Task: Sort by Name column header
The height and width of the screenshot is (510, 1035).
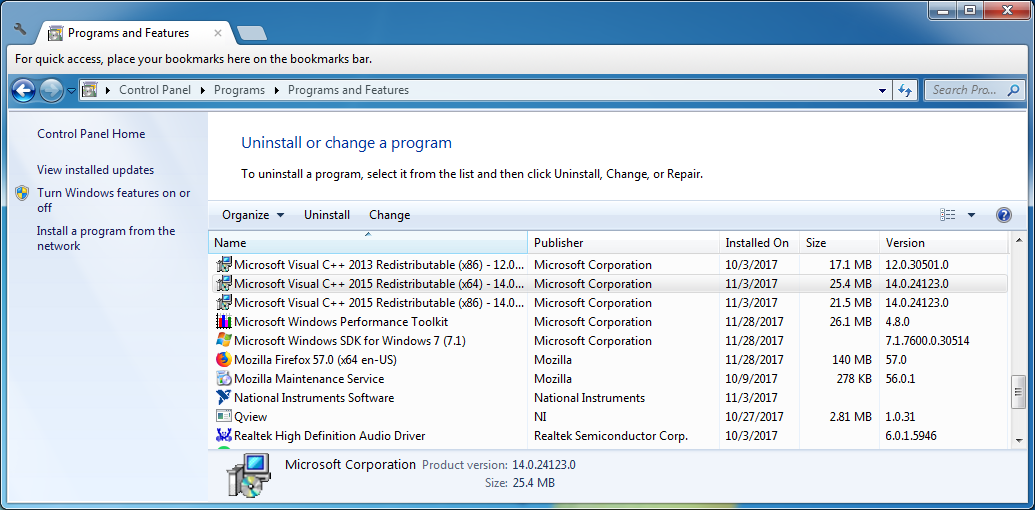Action: 368,243
